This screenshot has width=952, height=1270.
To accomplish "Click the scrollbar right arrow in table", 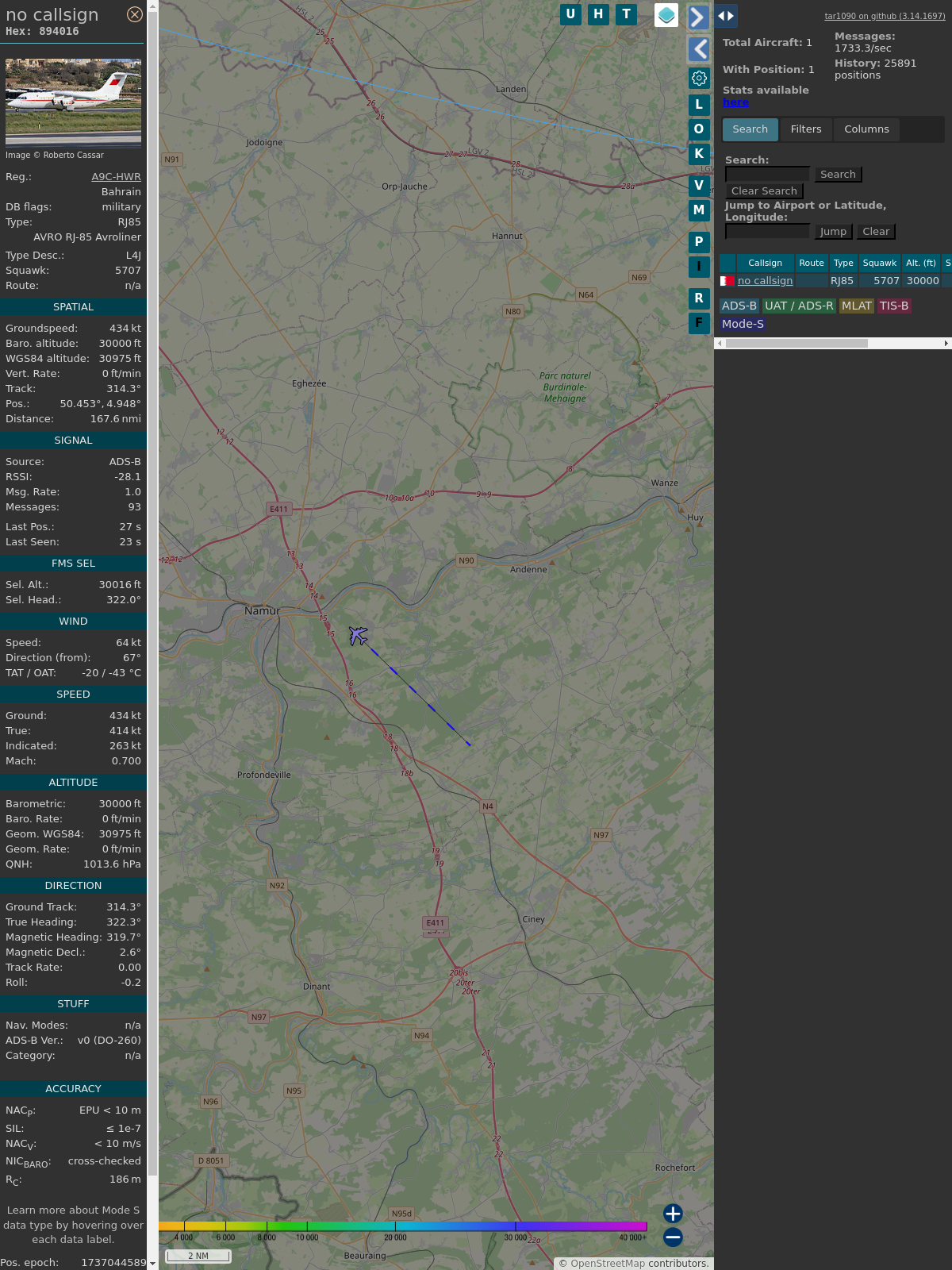I will (946, 344).
